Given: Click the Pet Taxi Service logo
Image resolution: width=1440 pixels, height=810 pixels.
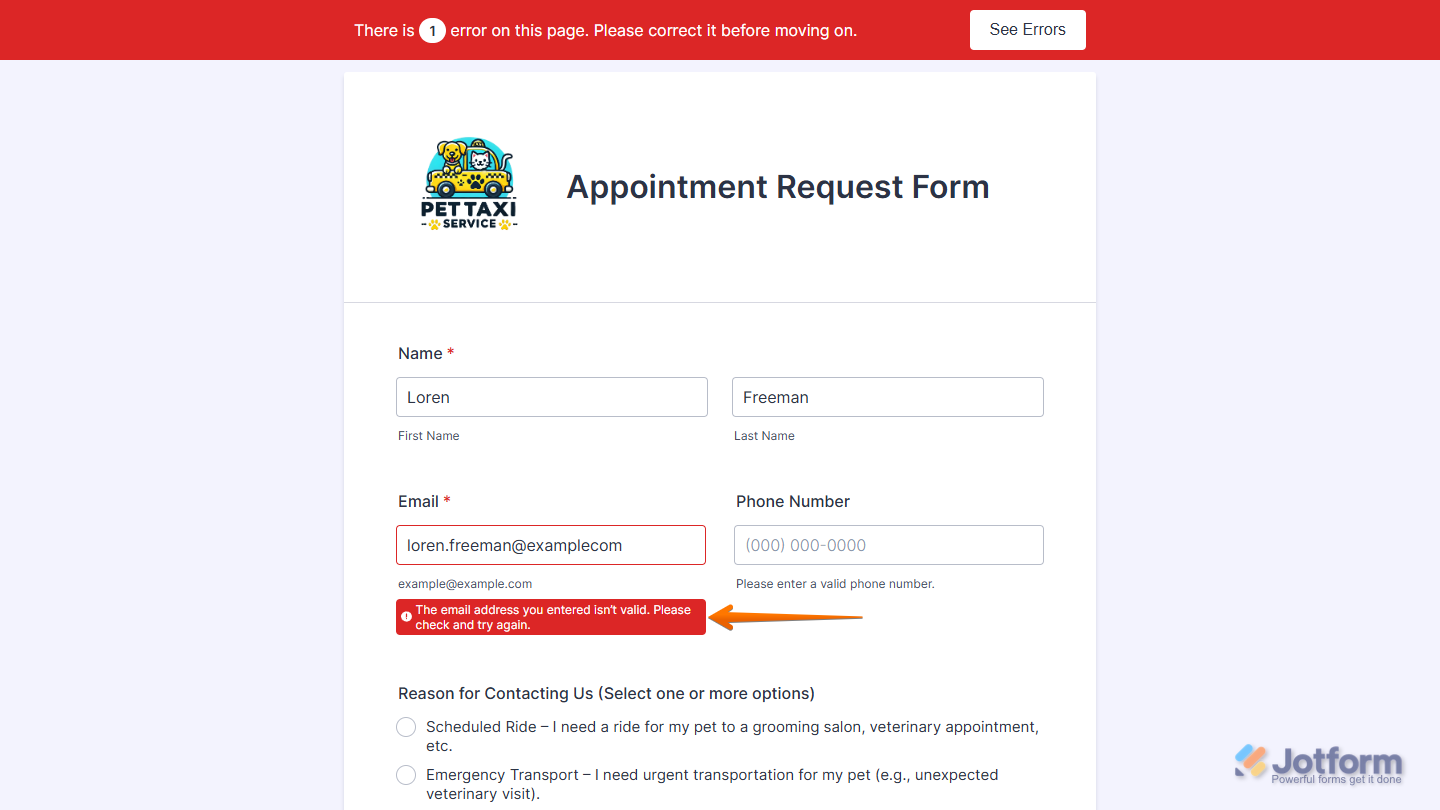Looking at the screenshot, I should click(469, 185).
